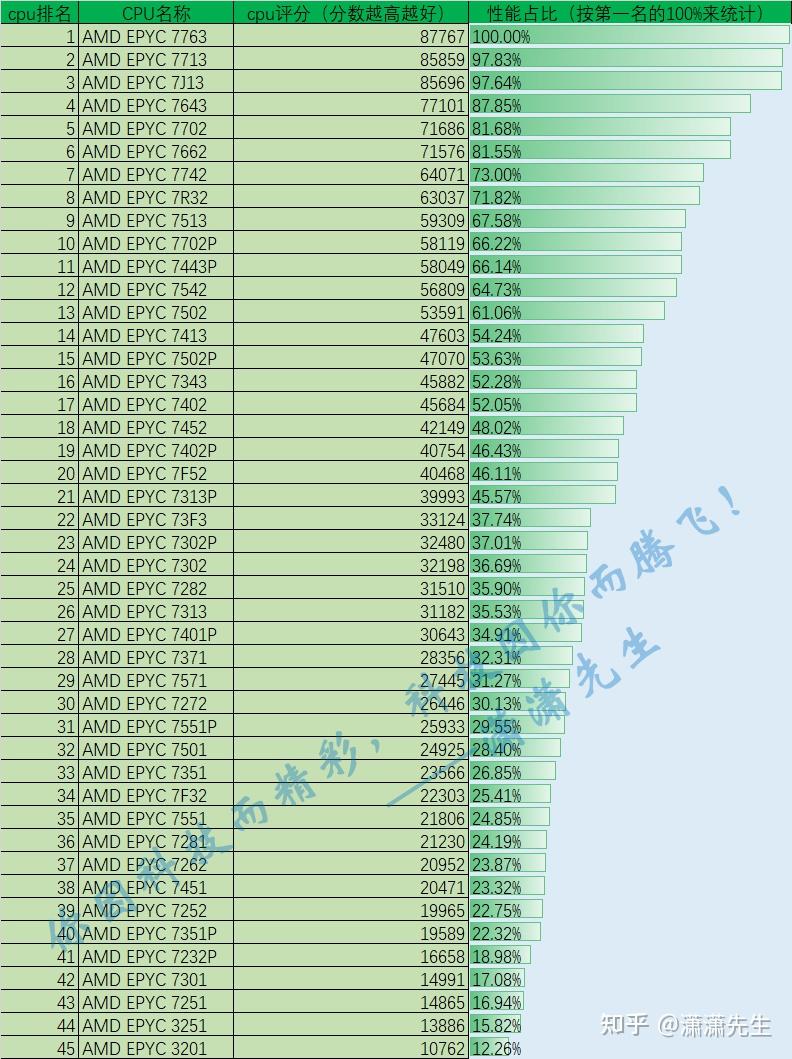Image resolution: width=792 pixels, height=1059 pixels.
Task: Click the 'AMD EPYC 7702' cell (rank 5)
Action: (x=156, y=128)
